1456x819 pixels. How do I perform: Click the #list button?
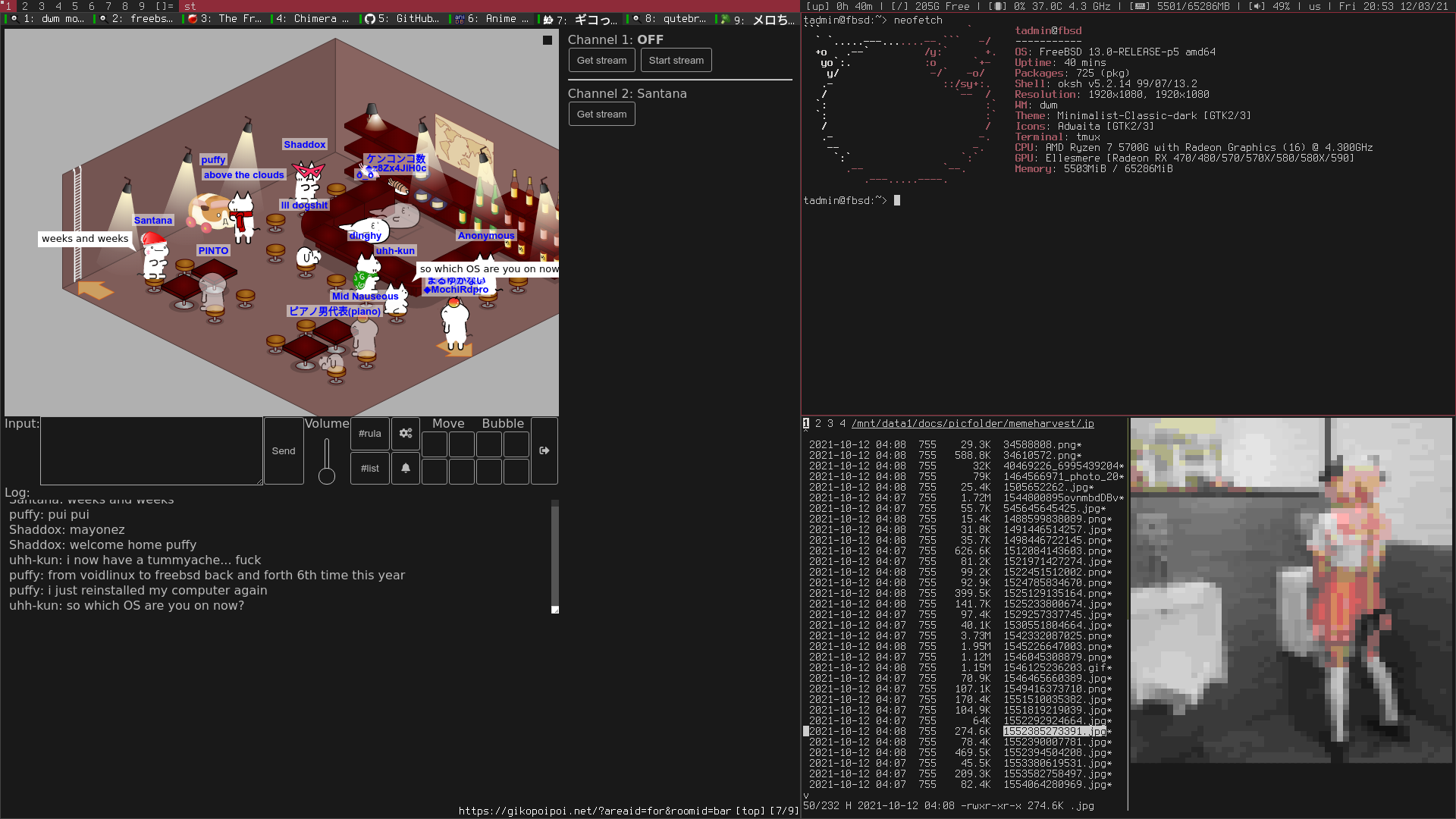click(370, 468)
